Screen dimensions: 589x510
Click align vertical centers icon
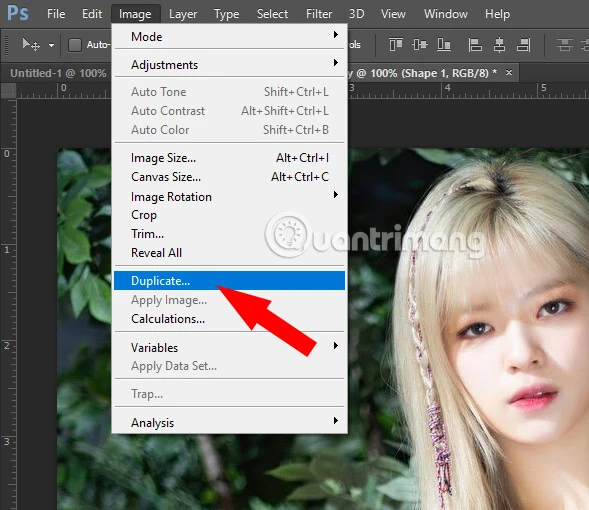[420, 45]
